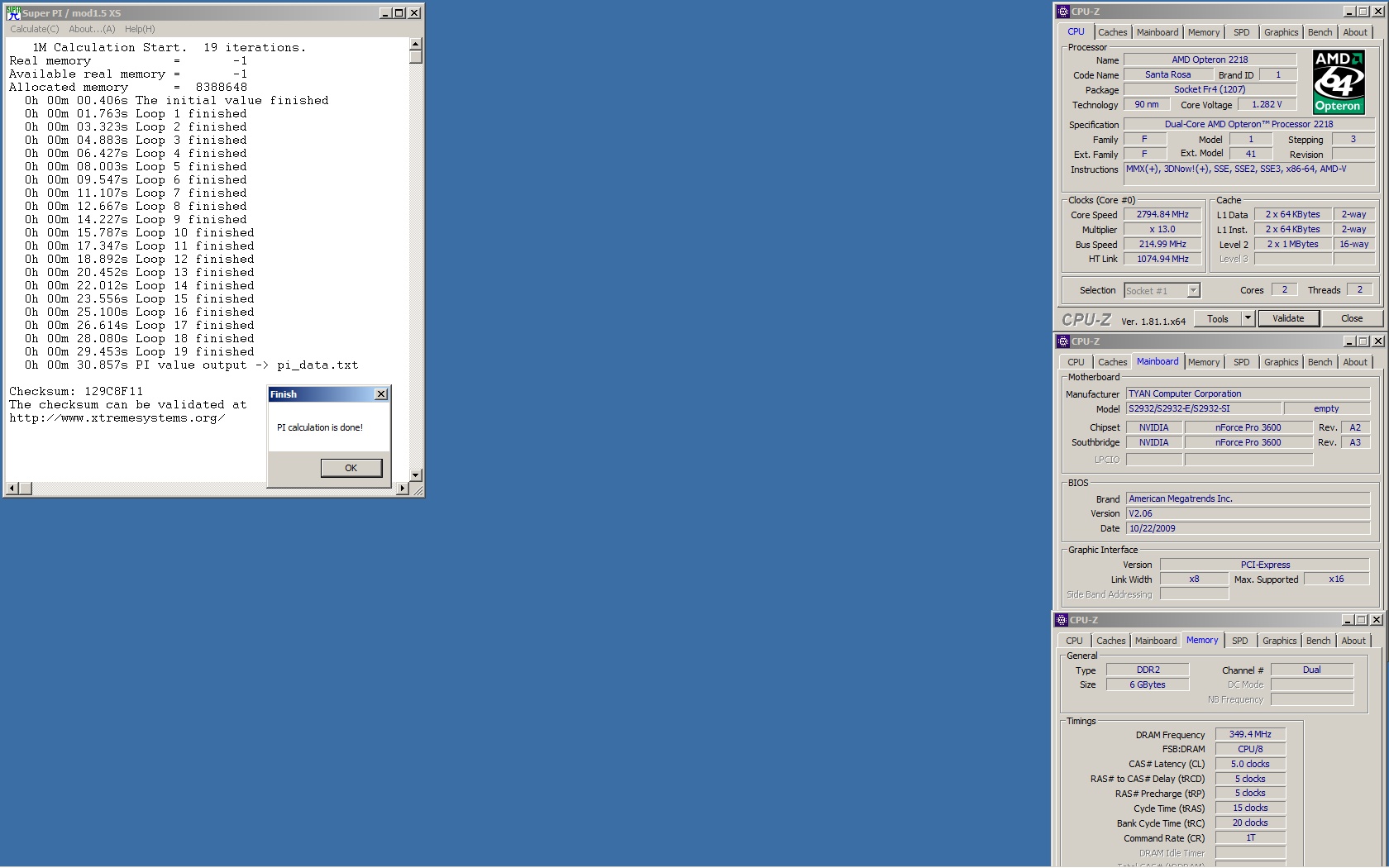Click the 6 GBytes memory size field
Image resolution: width=1389 pixels, height=868 pixels.
[1148, 684]
